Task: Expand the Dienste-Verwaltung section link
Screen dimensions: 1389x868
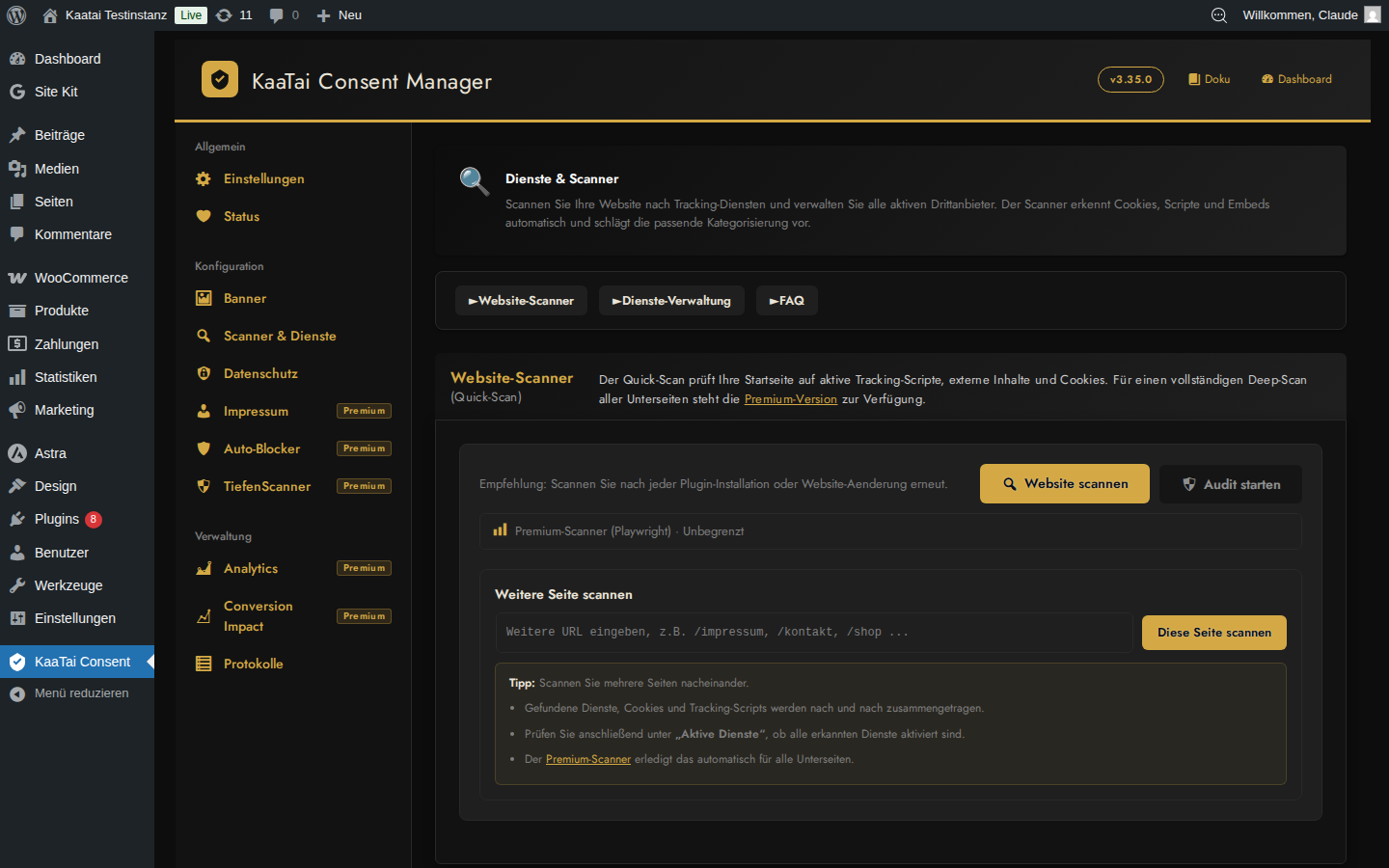Action: click(x=671, y=301)
